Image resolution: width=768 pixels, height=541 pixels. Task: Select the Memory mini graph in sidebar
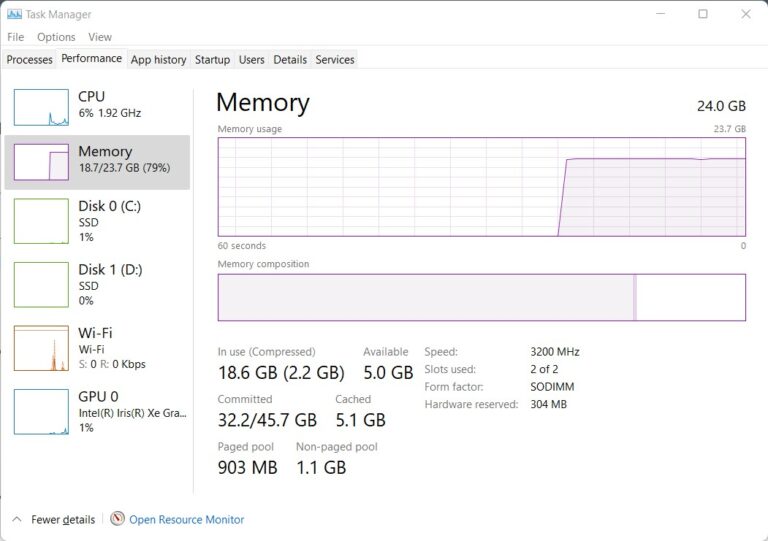point(41,162)
